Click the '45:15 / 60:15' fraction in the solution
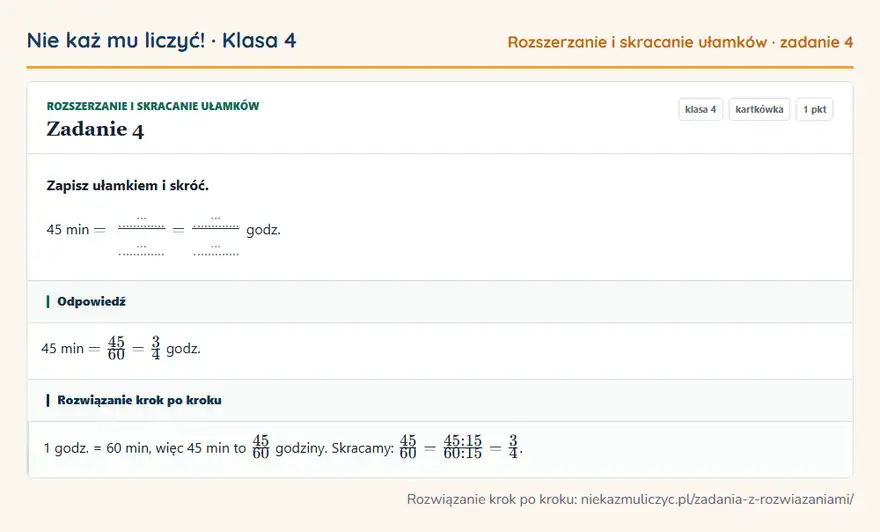 pyautogui.click(x=462, y=447)
